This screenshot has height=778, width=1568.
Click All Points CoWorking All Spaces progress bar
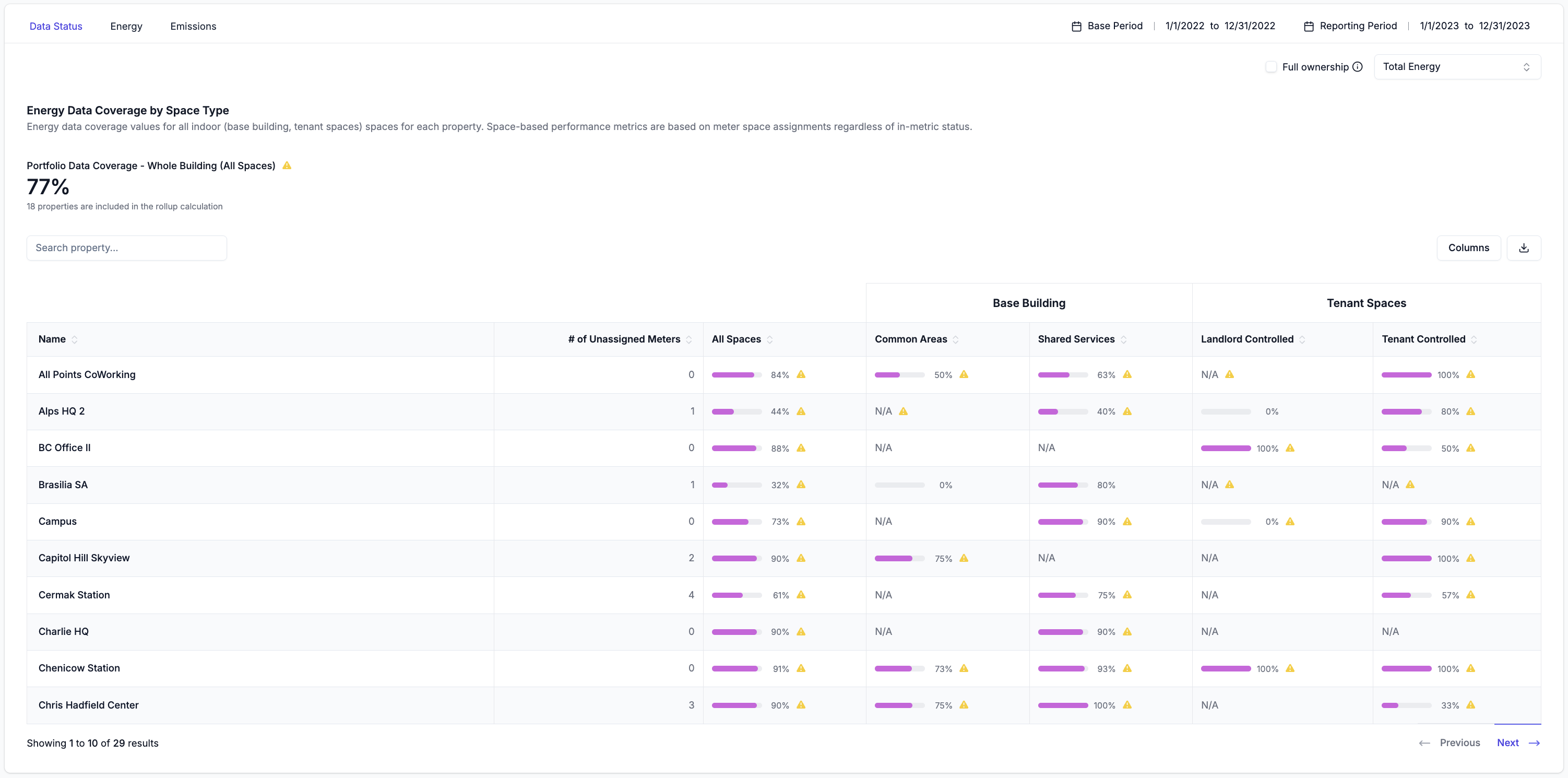(736, 375)
